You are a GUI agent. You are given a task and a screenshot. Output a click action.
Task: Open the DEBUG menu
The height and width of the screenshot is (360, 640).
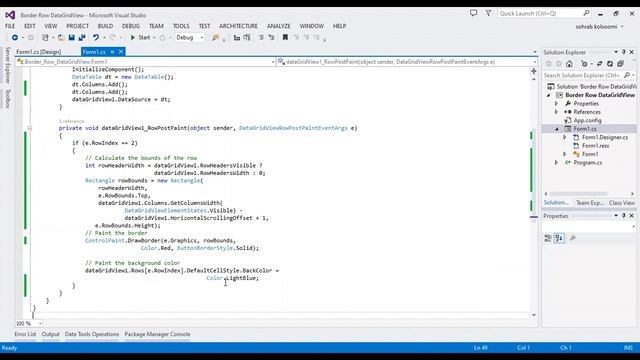coord(131,26)
